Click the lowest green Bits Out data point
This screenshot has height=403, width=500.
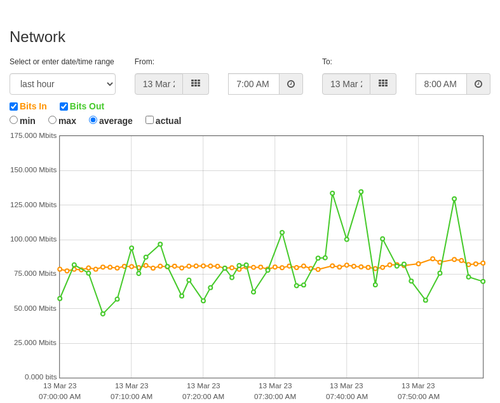click(x=103, y=314)
